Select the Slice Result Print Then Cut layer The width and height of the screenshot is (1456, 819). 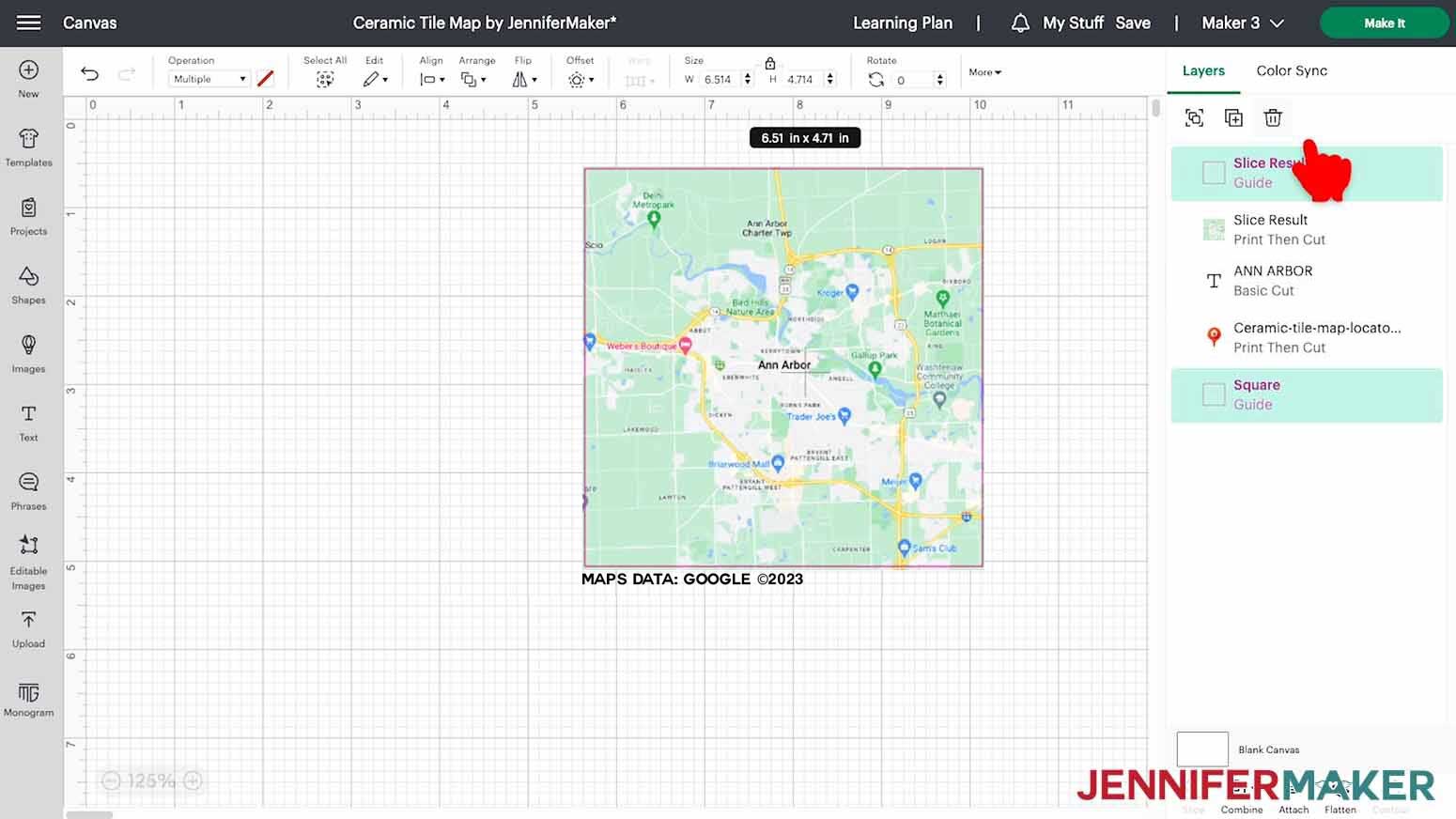tap(1307, 229)
